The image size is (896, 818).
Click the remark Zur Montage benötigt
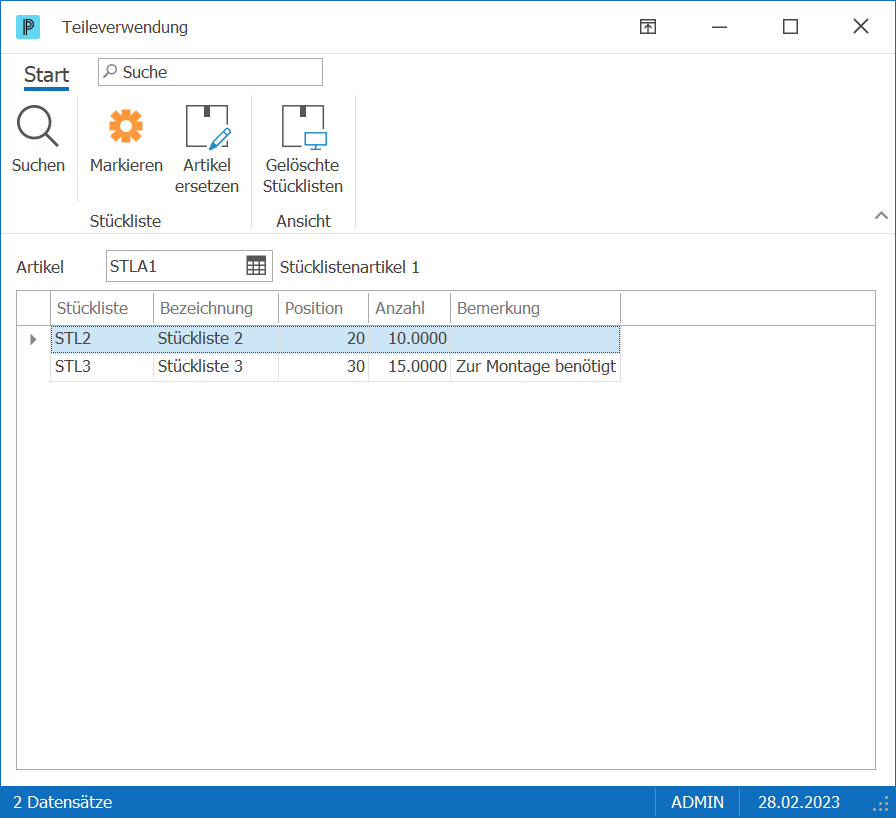pos(535,367)
